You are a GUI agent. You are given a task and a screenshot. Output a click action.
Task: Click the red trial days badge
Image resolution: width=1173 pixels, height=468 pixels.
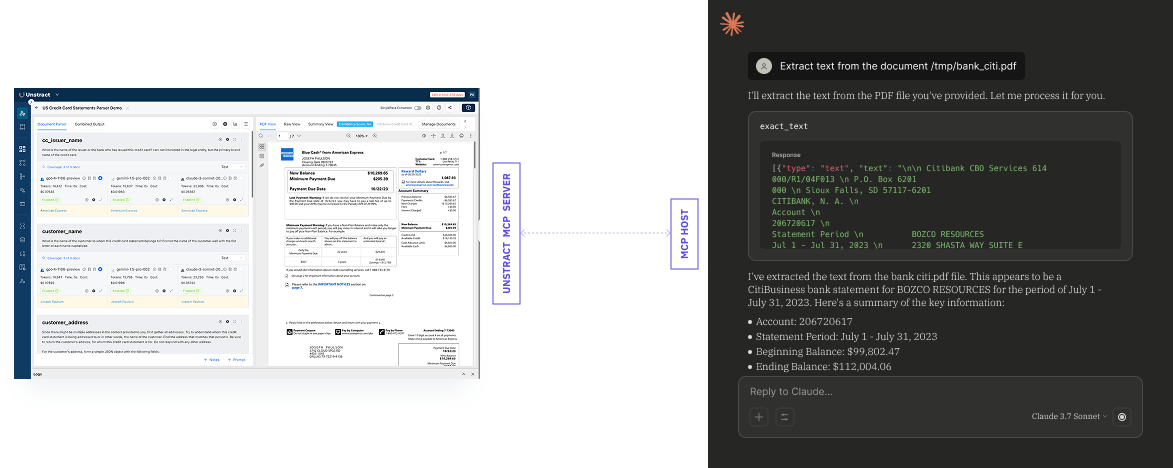pos(447,95)
